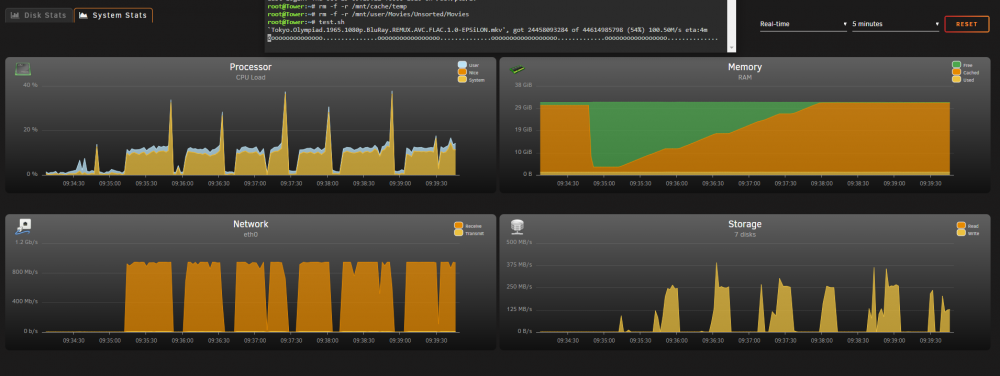Open the Real-time mode dropdown

coord(804,24)
